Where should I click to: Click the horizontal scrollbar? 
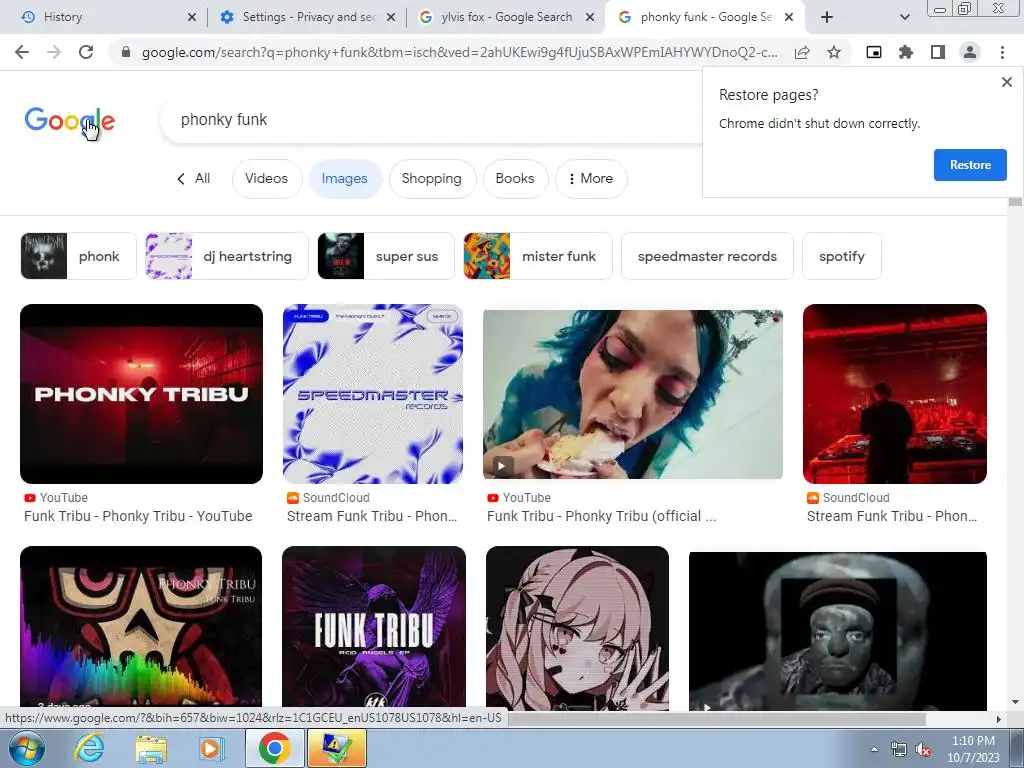pyautogui.click(x=715, y=719)
